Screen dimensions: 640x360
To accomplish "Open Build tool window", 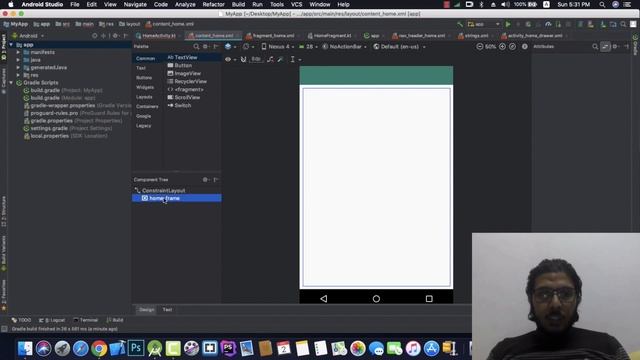I will tap(115, 320).
